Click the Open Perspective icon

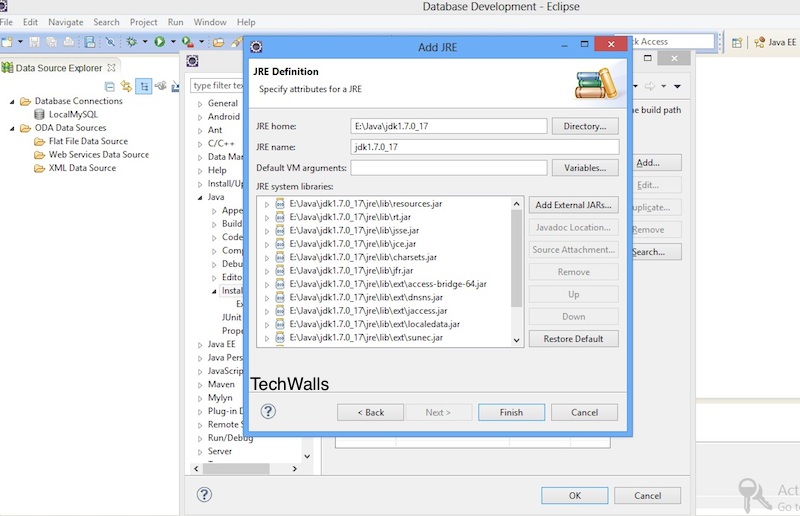737,43
